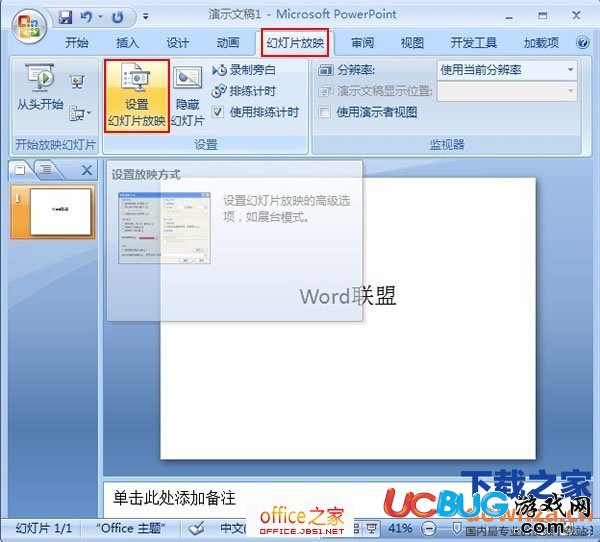This screenshot has width=600, height=542.
Task: Open the undo history dropdown arrow
Action: click(101, 17)
